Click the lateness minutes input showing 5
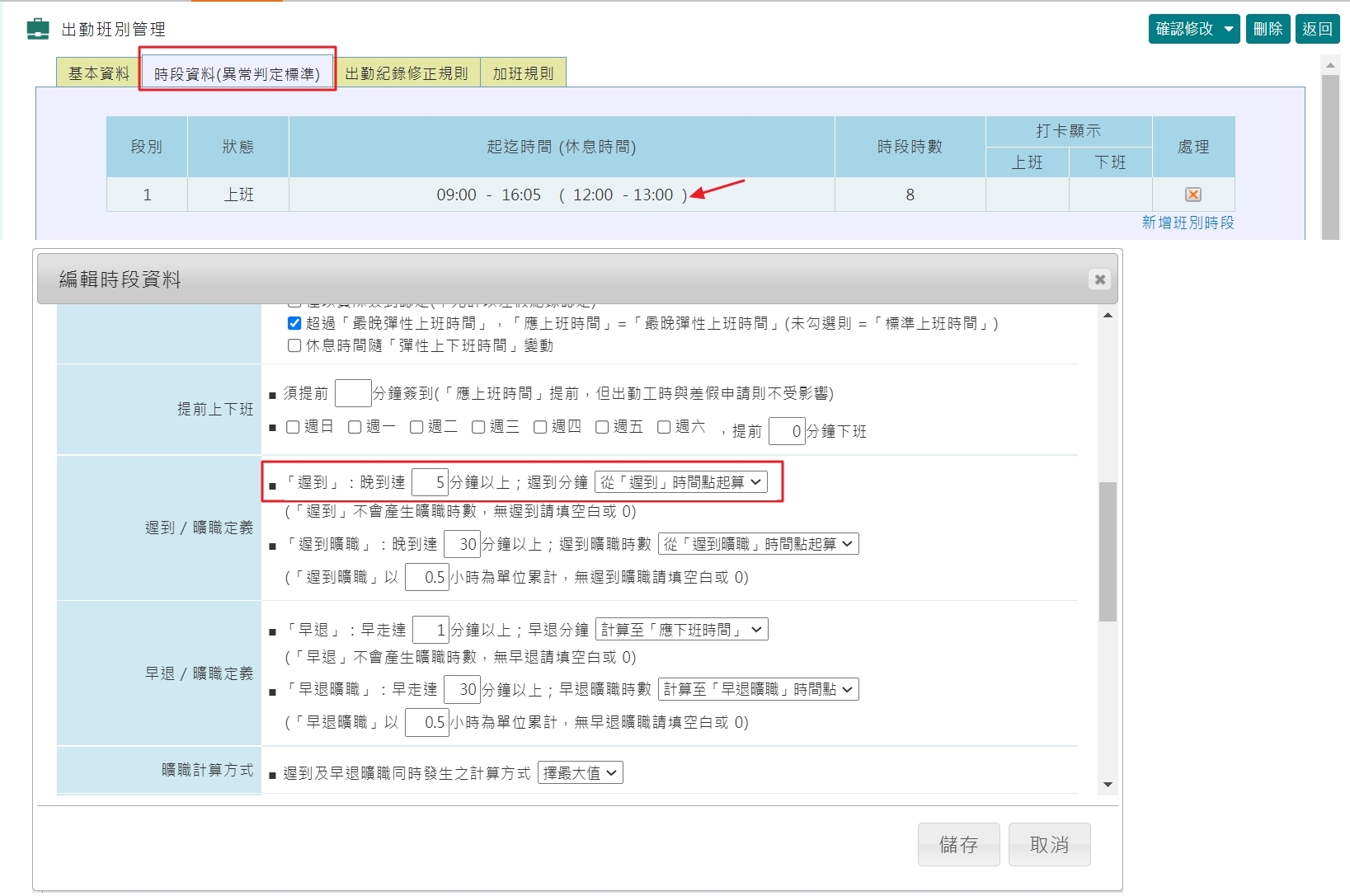The height and width of the screenshot is (896, 1350). pyautogui.click(x=429, y=481)
